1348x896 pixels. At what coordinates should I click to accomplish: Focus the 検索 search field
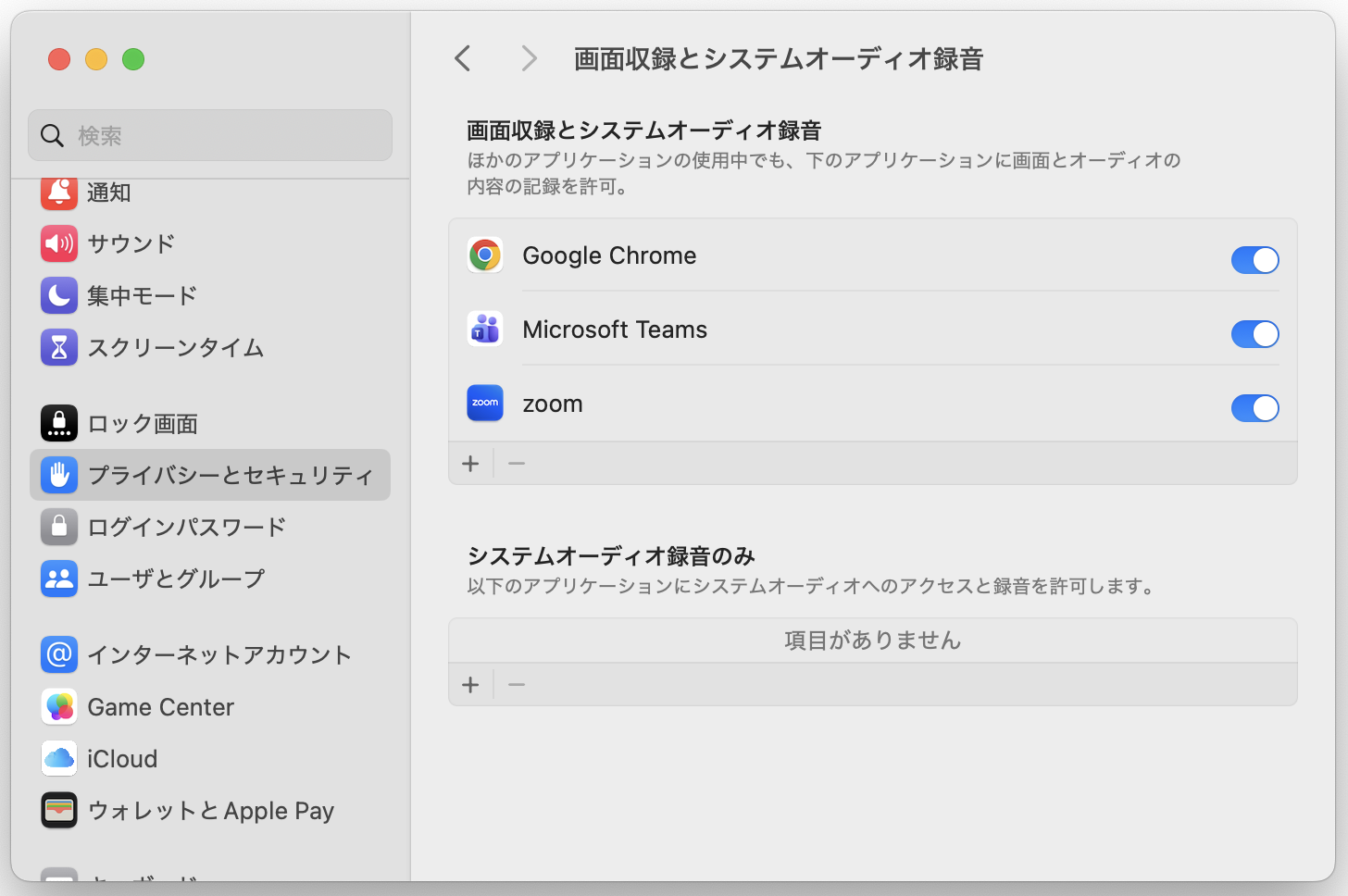click(210, 135)
